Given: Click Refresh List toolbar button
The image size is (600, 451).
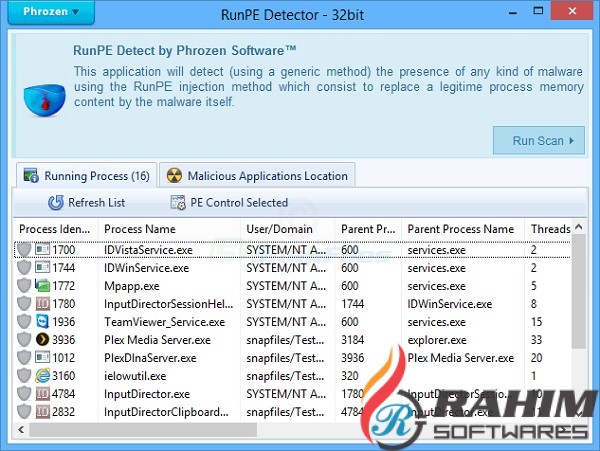Looking at the screenshot, I should (x=86, y=202).
